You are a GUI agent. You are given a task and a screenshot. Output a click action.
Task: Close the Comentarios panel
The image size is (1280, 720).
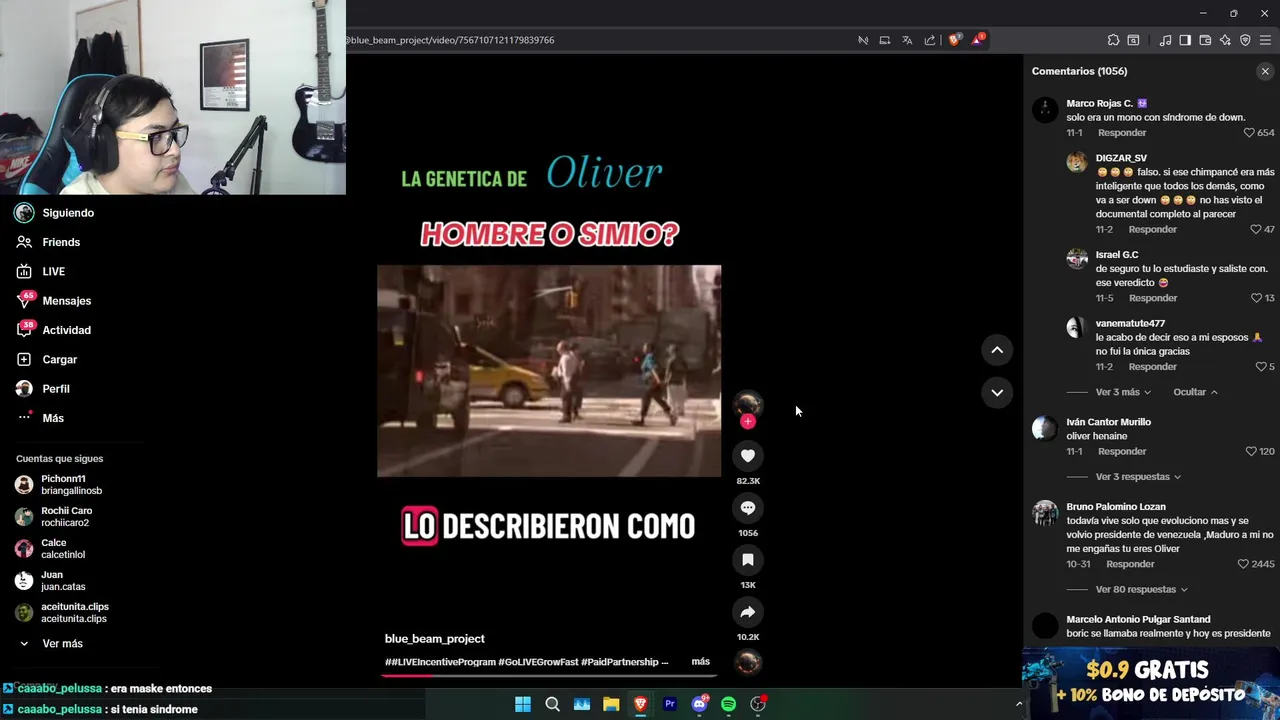[1265, 71]
